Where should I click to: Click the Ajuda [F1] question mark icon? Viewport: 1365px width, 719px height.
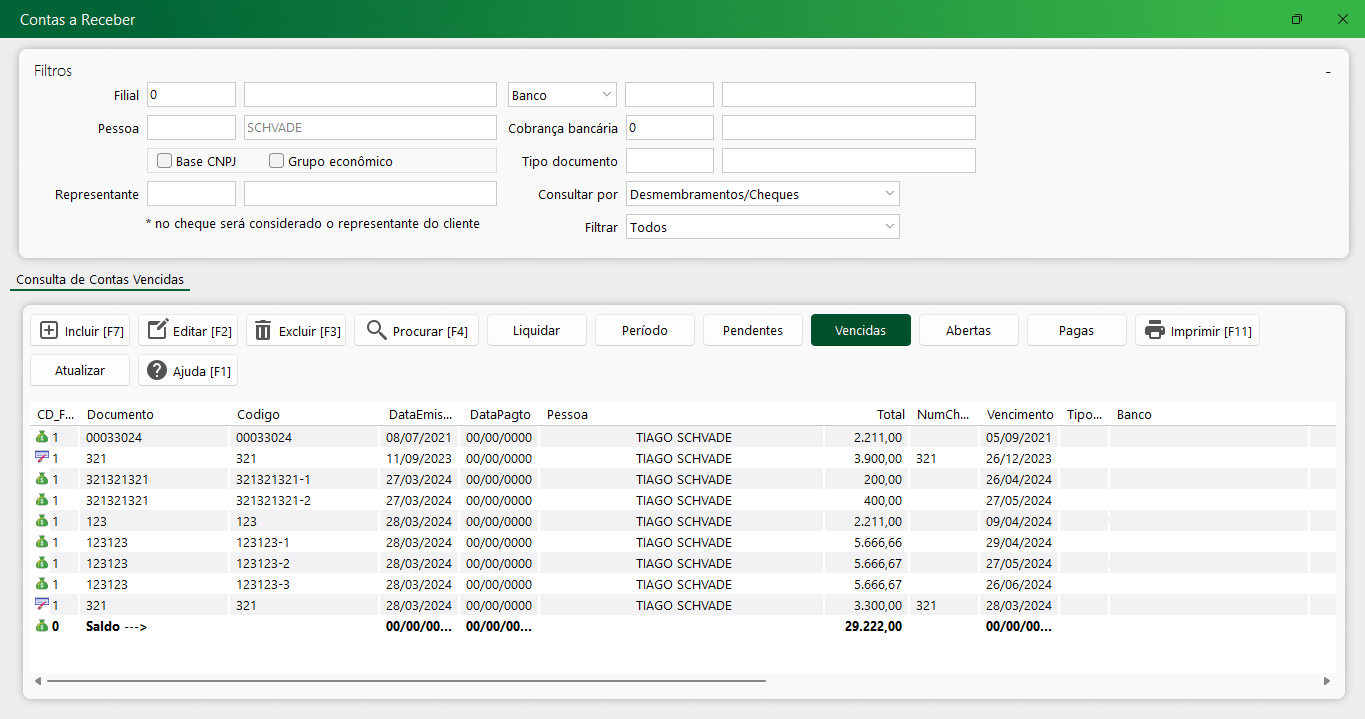(x=157, y=371)
